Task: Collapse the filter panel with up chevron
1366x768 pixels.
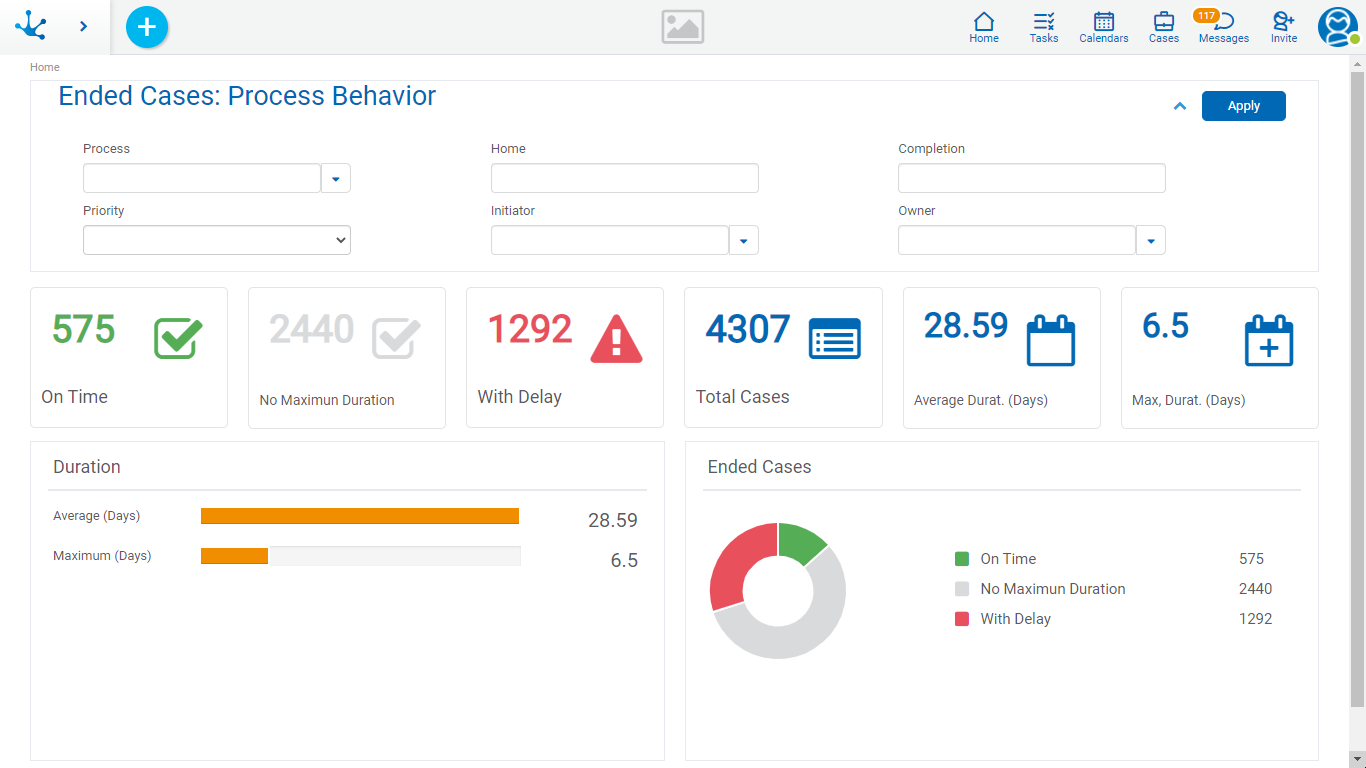Action: [x=1180, y=106]
